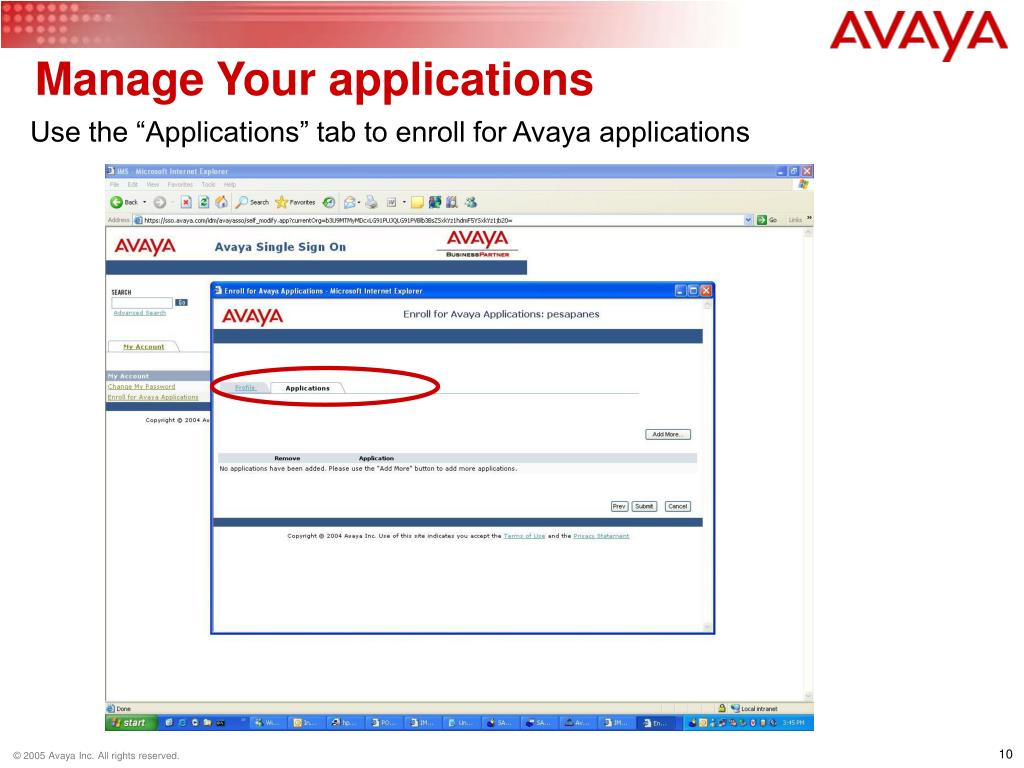This screenshot has width=1024, height=768.
Task: Click the system tray clock showing 3:45 PM
Action: [793, 723]
